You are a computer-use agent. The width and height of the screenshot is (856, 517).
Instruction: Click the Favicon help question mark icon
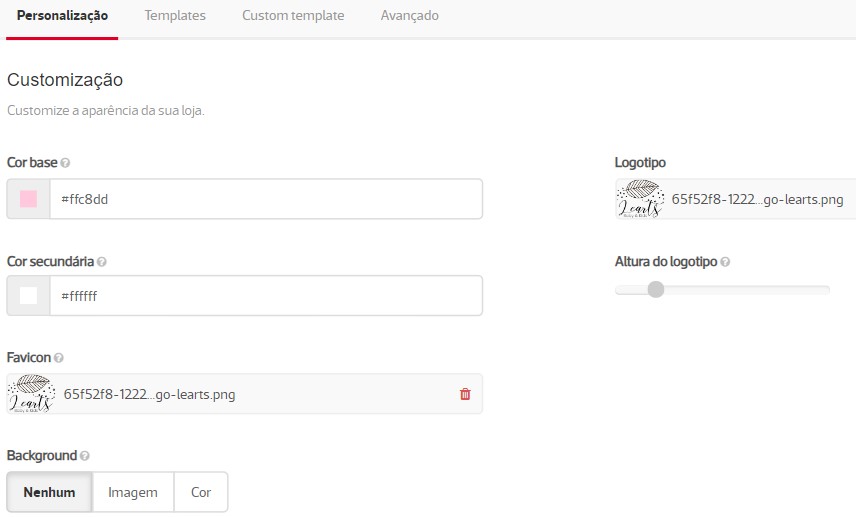click(x=59, y=358)
